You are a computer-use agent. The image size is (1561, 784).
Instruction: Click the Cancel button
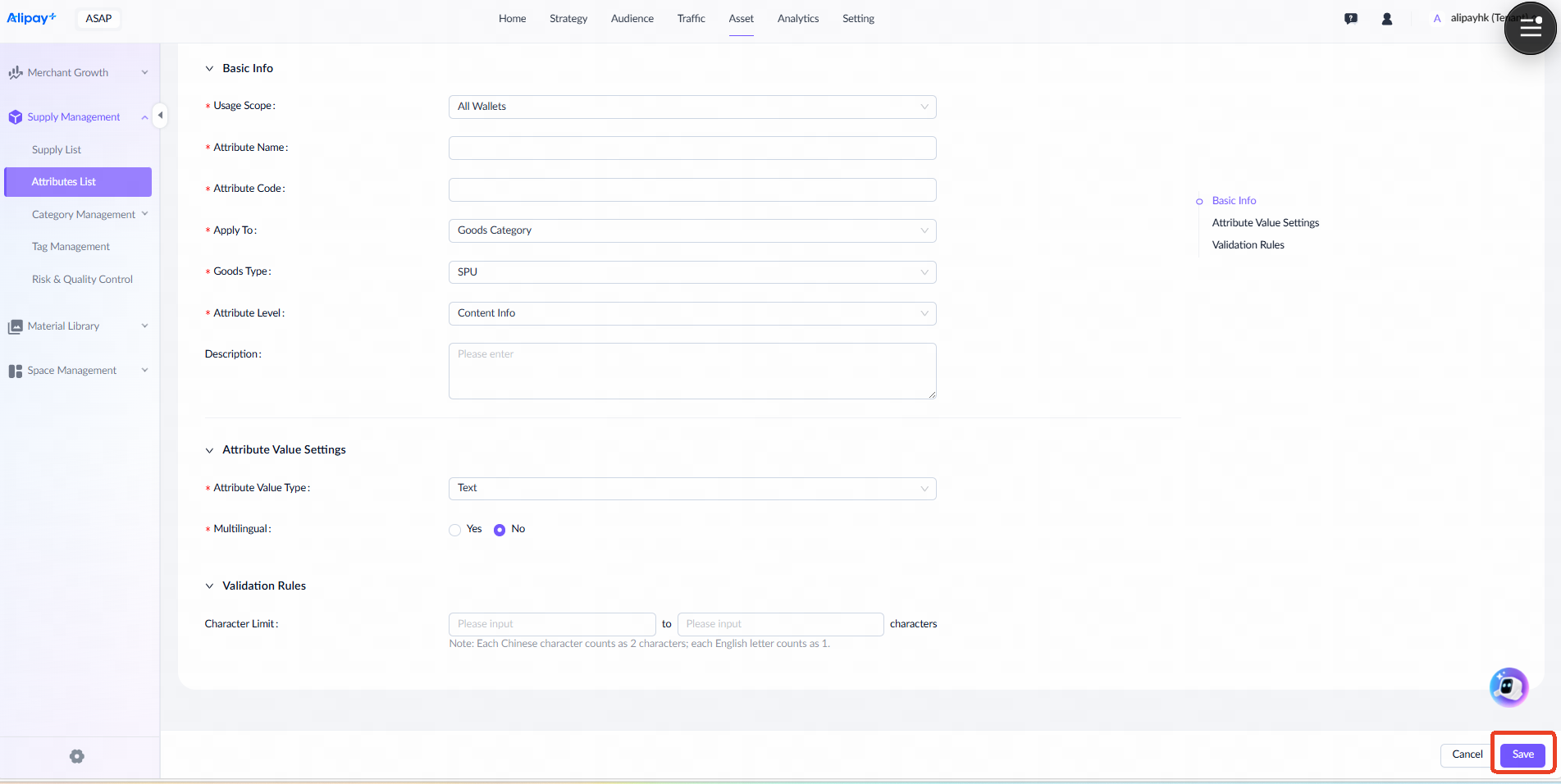[1467, 754]
